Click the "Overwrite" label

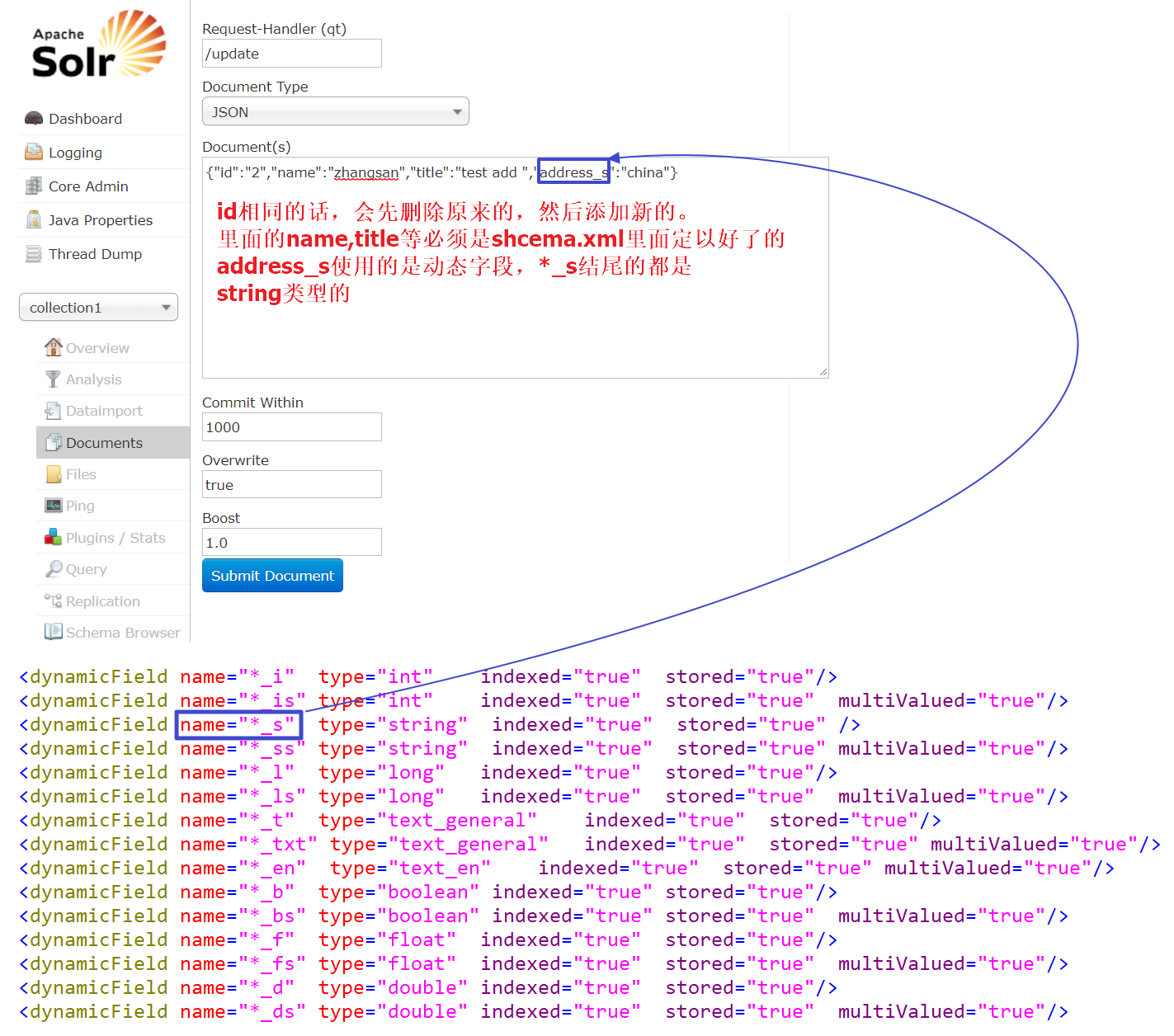(x=235, y=460)
